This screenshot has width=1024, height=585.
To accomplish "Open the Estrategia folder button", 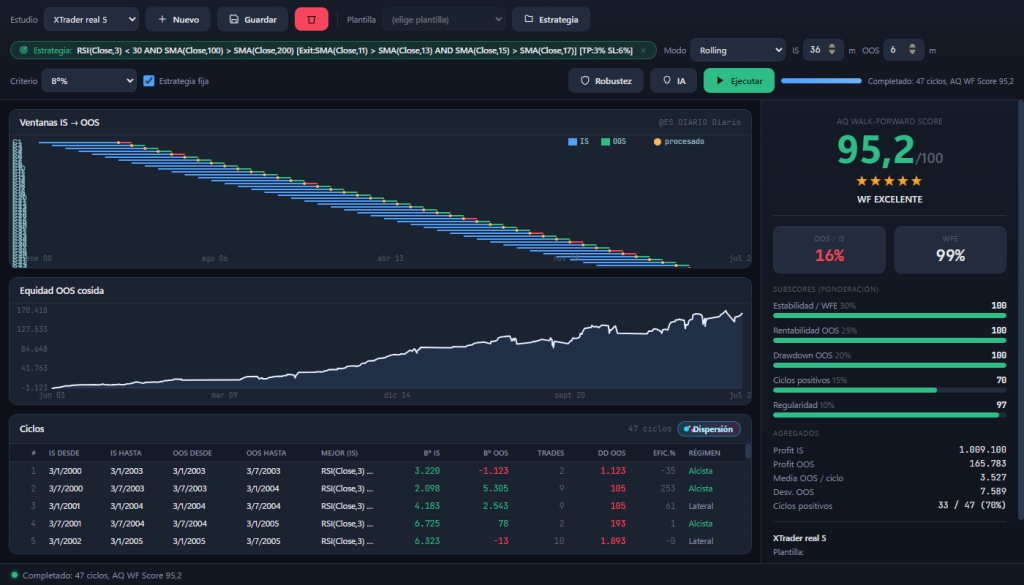I will pos(551,20).
